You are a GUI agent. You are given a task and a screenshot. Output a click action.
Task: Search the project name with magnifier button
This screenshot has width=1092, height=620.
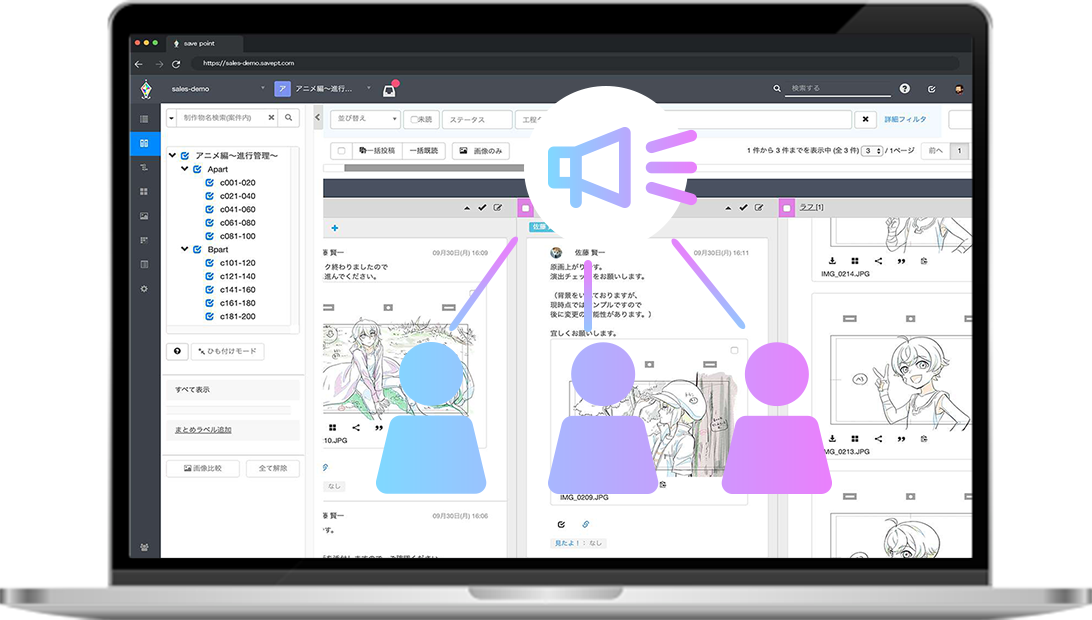coord(288,118)
